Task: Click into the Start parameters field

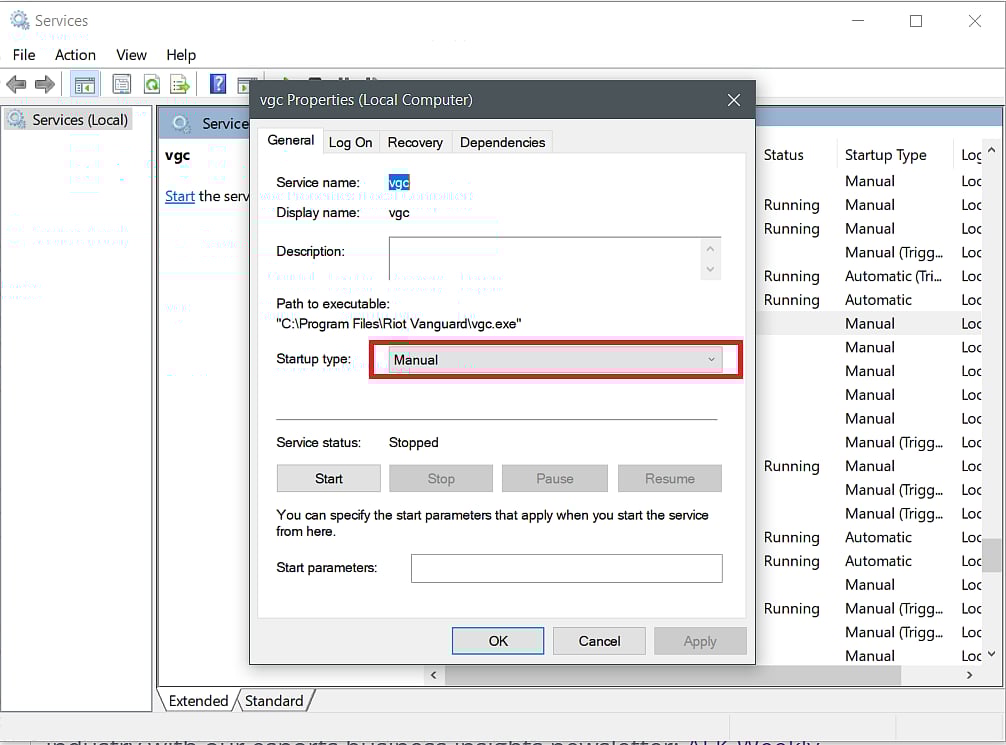Action: [x=566, y=568]
